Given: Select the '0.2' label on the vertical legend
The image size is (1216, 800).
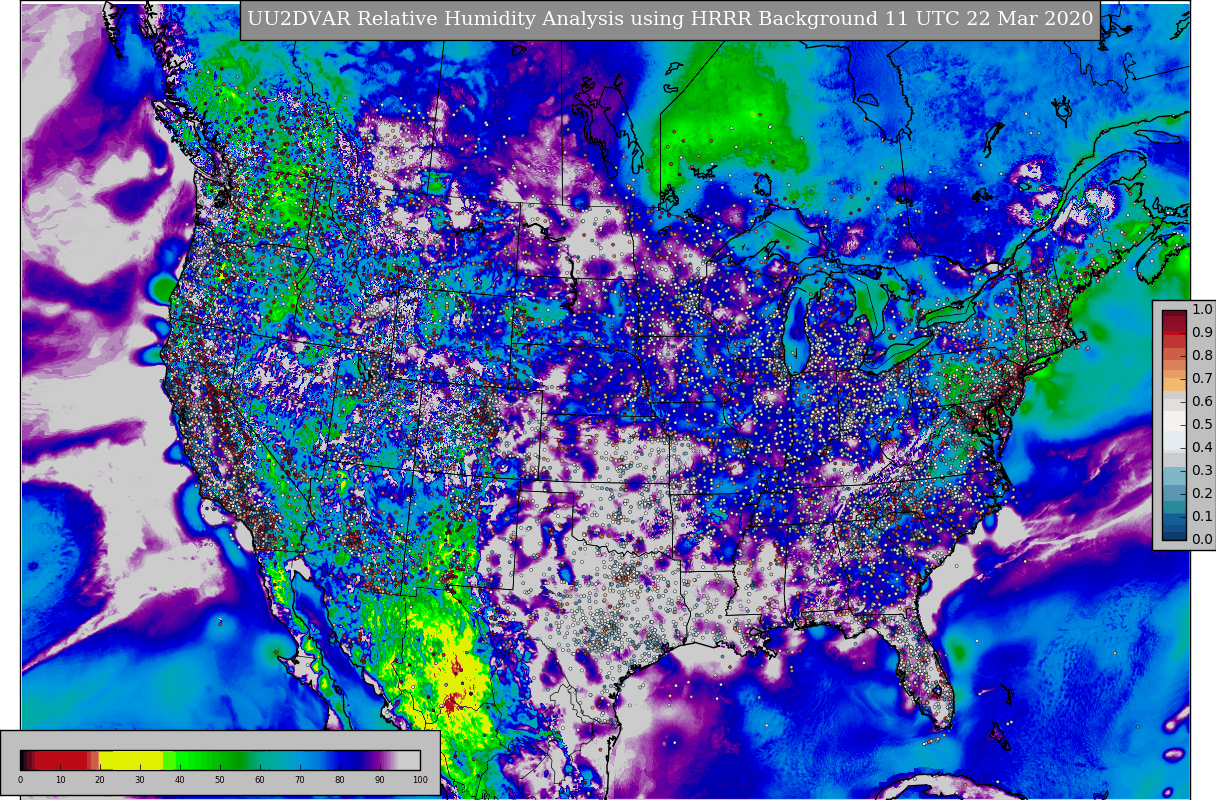Looking at the screenshot, I should click(x=1202, y=494).
